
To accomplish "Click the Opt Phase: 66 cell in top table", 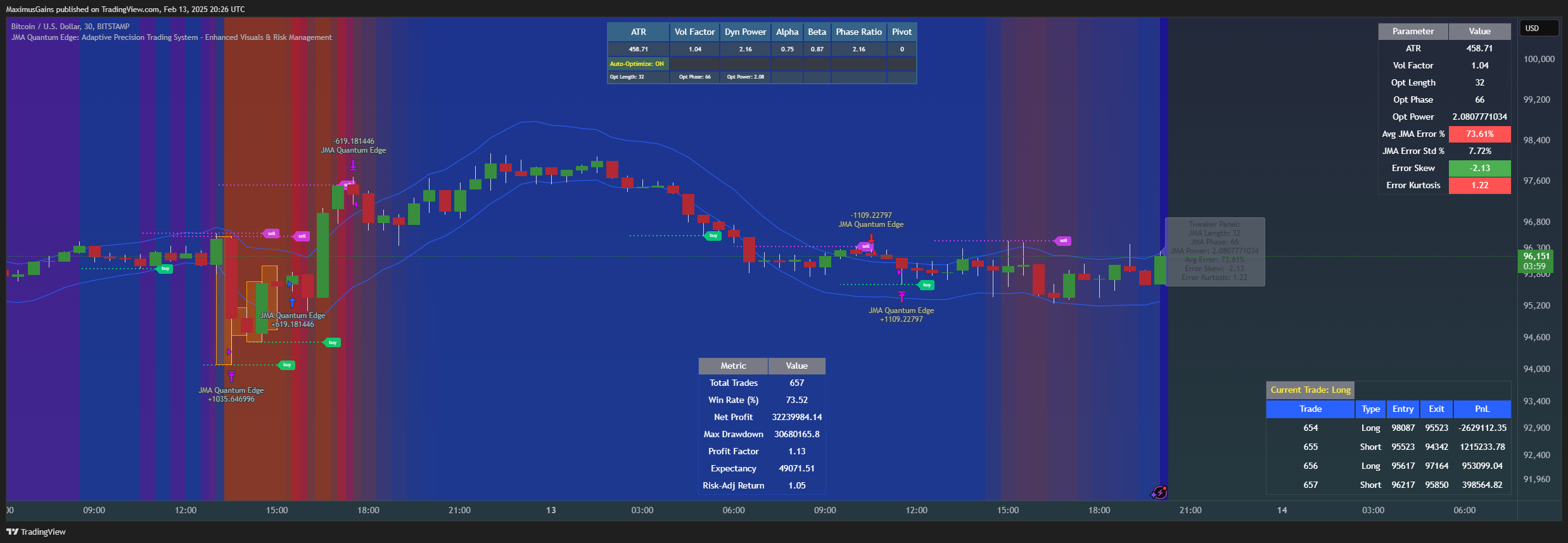I will (x=695, y=77).
